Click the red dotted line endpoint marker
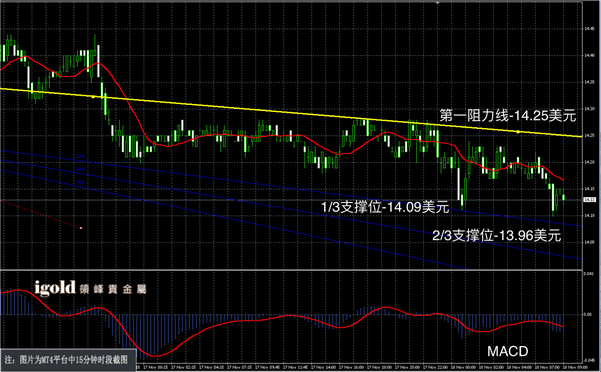 81,228
